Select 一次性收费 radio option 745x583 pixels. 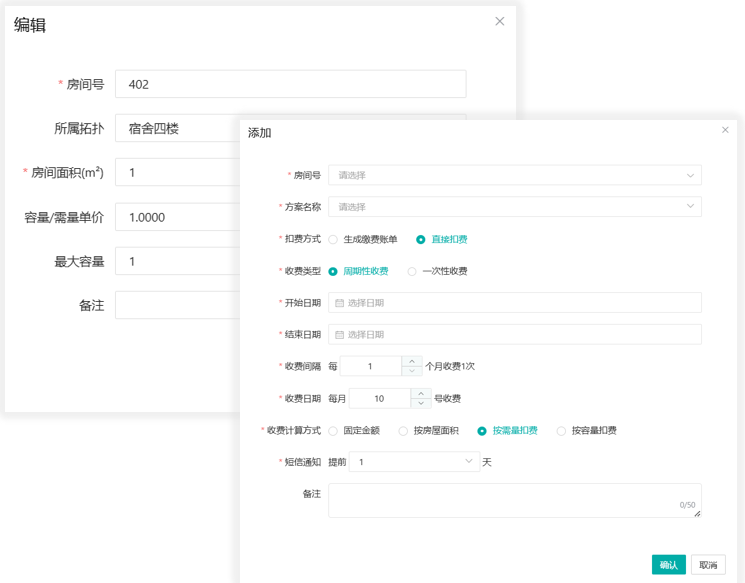tap(412, 271)
